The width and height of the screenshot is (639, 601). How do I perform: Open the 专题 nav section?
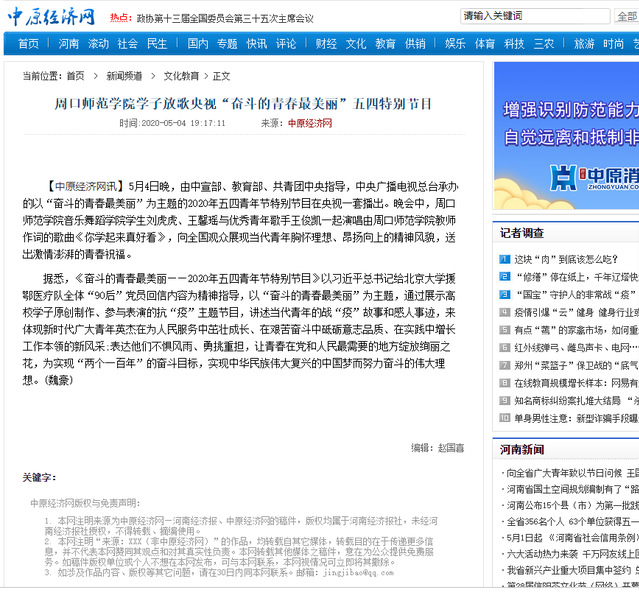pos(227,44)
